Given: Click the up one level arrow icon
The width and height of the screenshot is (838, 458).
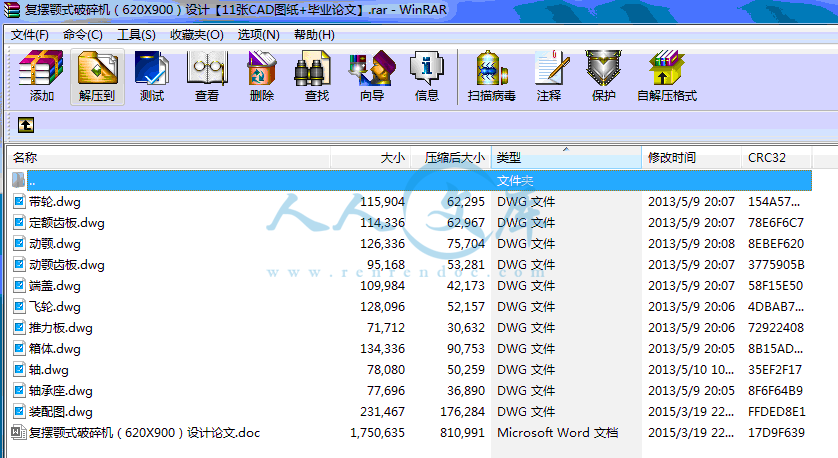Looking at the screenshot, I should pos(26,125).
